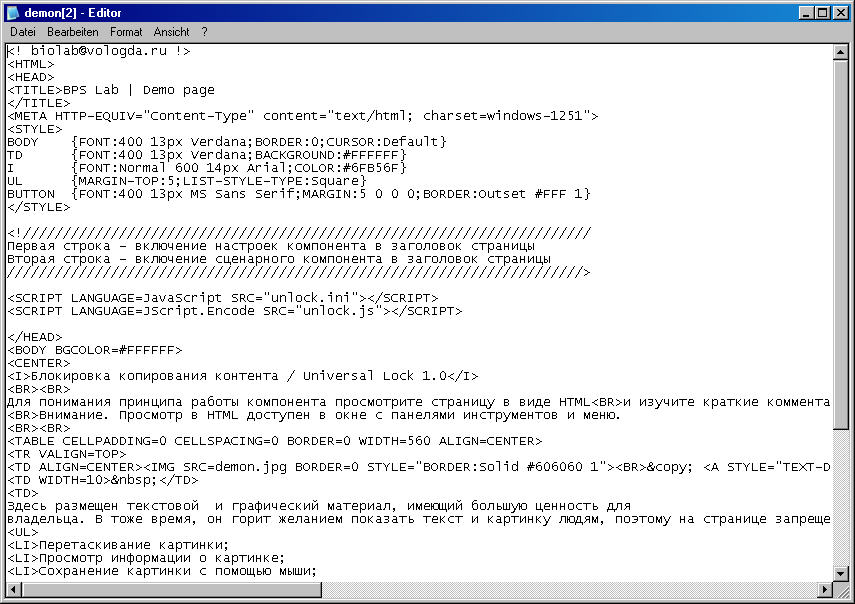The image size is (855, 604).
Task: Click the vertical scrollbar up arrow
Action: (840, 52)
